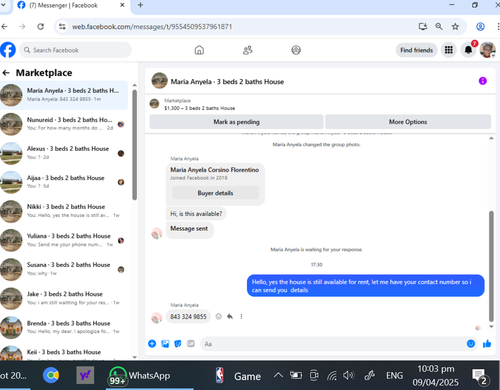500x390 pixels.
Task: Click the install app icon in address bar
Action: 423,27
